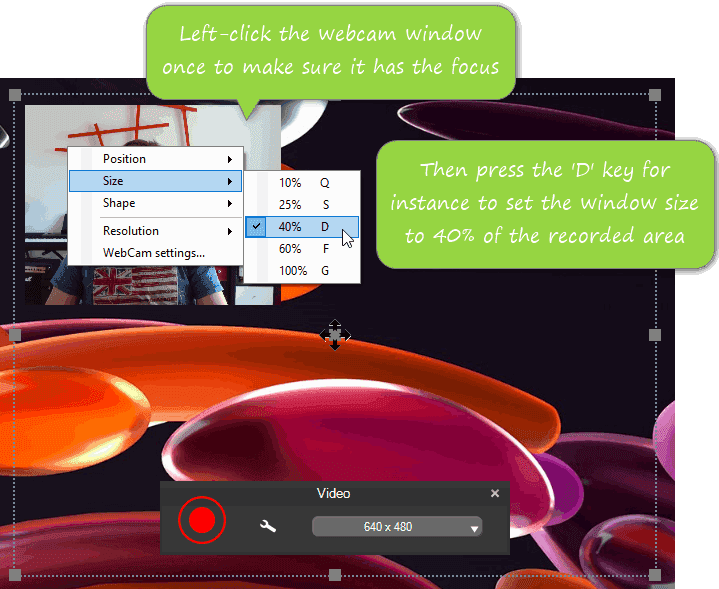The height and width of the screenshot is (589, 719).
Task: Close the Video toolbar panel
Action: (x=495, y=493)
